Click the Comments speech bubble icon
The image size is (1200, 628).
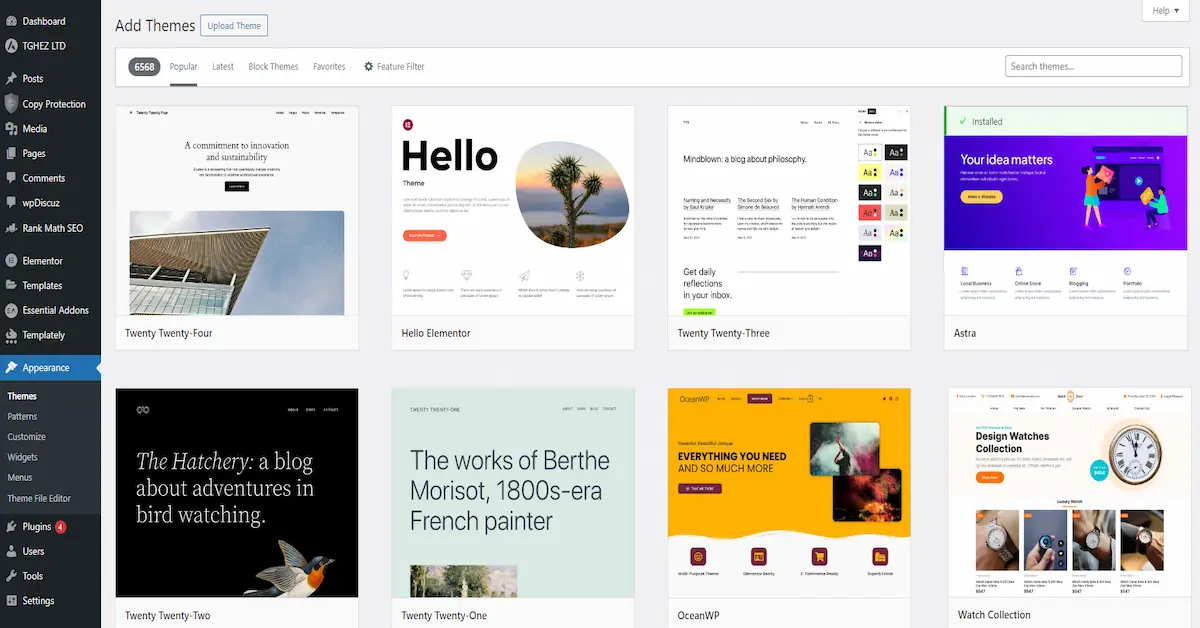[11, 178]
